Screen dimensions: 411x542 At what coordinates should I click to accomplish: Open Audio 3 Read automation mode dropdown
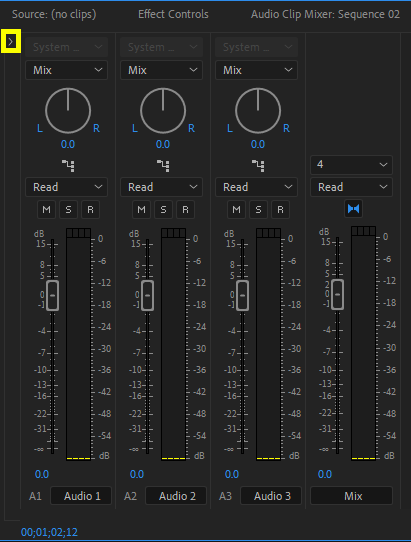[x=256, y=187]
